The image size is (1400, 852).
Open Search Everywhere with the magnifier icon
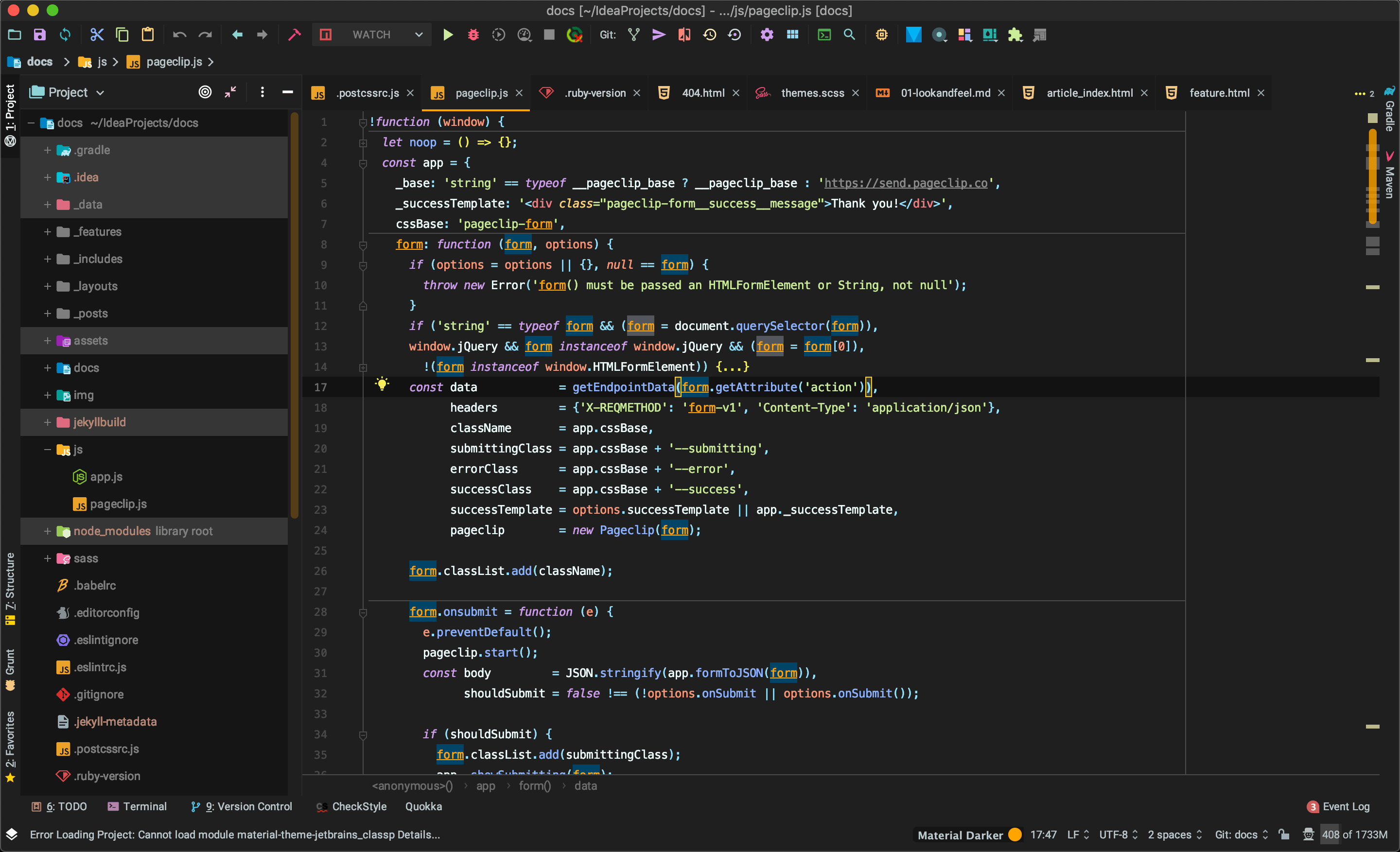coord(849,35)
